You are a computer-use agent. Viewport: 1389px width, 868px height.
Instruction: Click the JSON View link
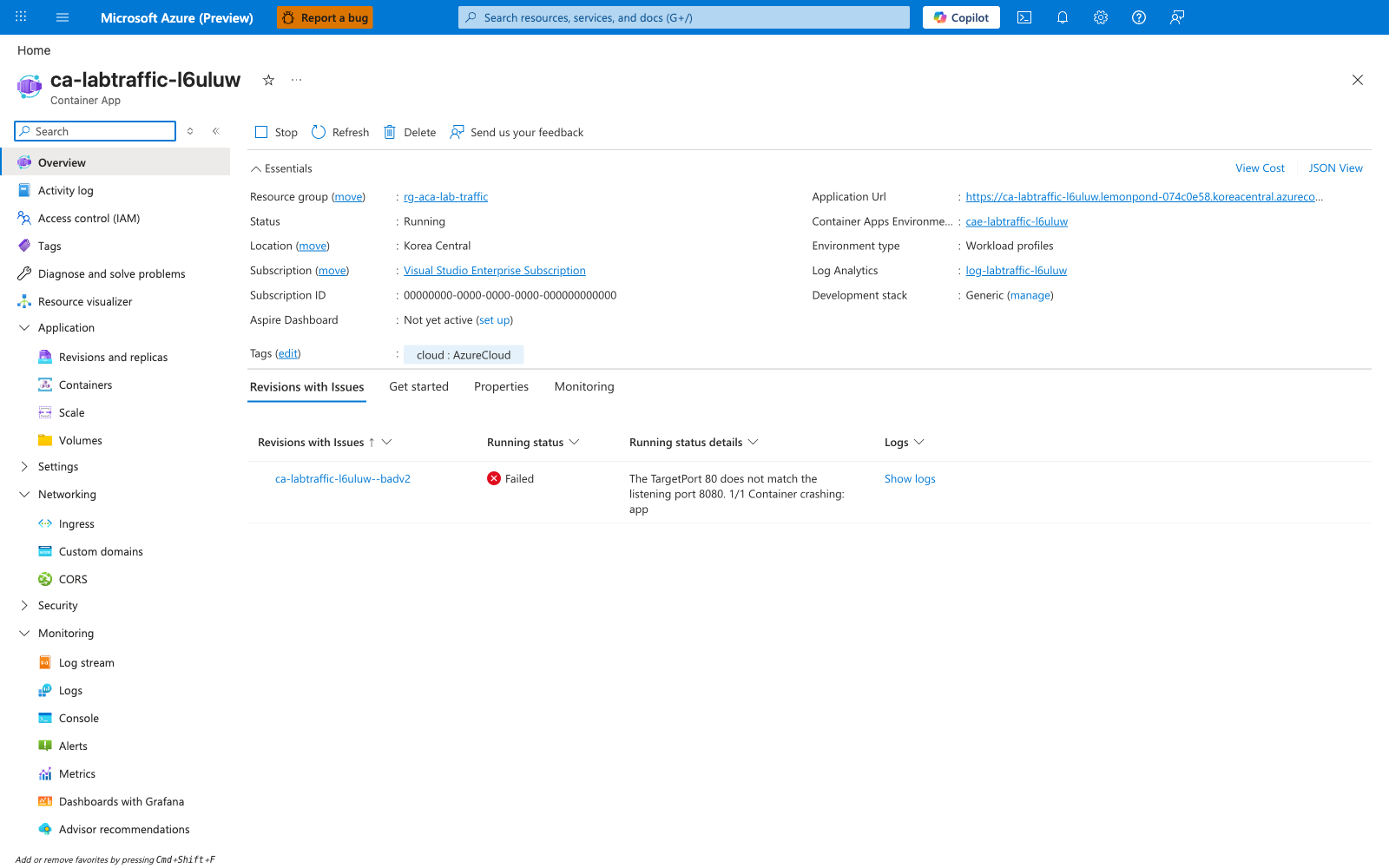pos(1335,168)
